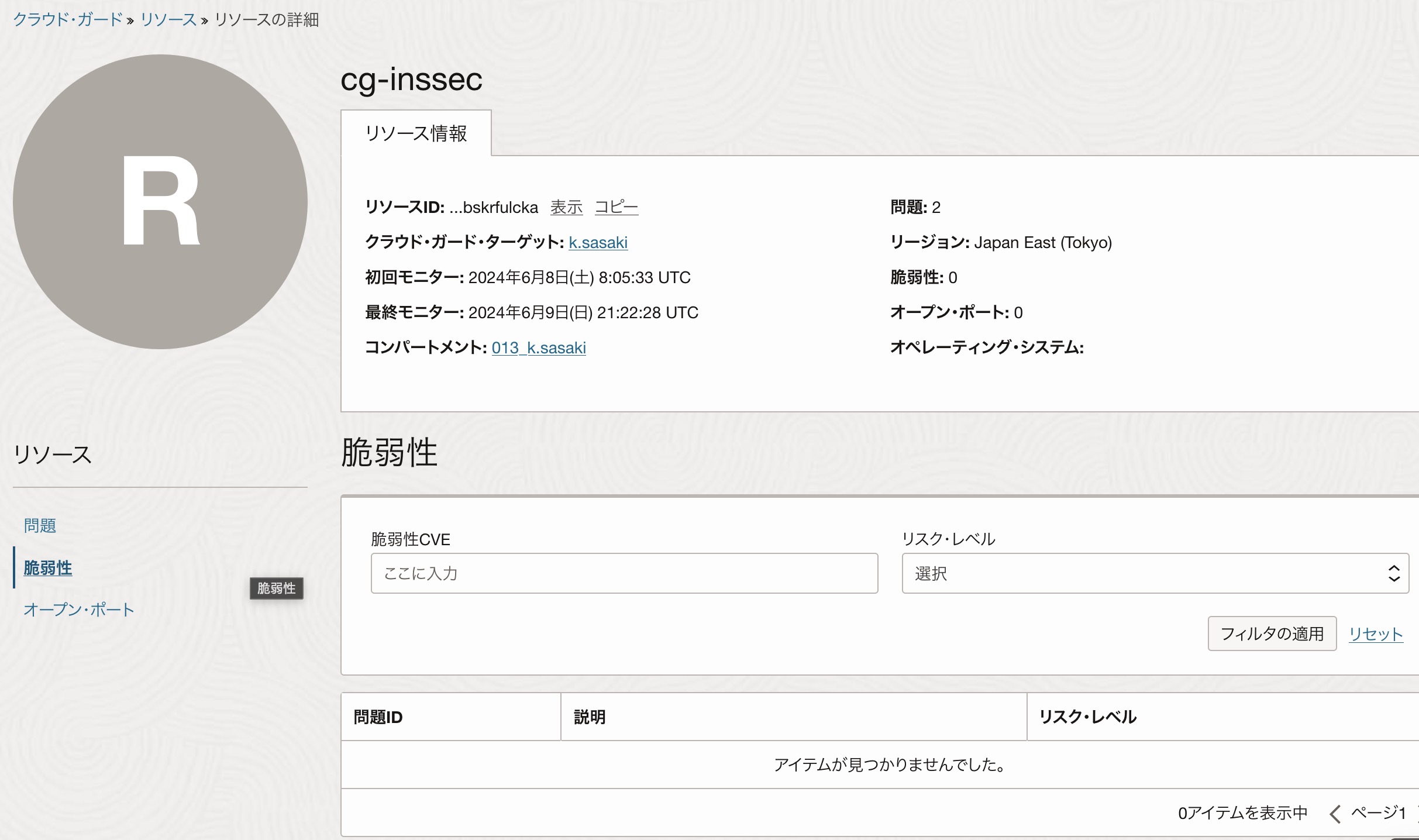Click the リセット link
This screenshot has width=1419, height=840.
(x=1375, y=634)
